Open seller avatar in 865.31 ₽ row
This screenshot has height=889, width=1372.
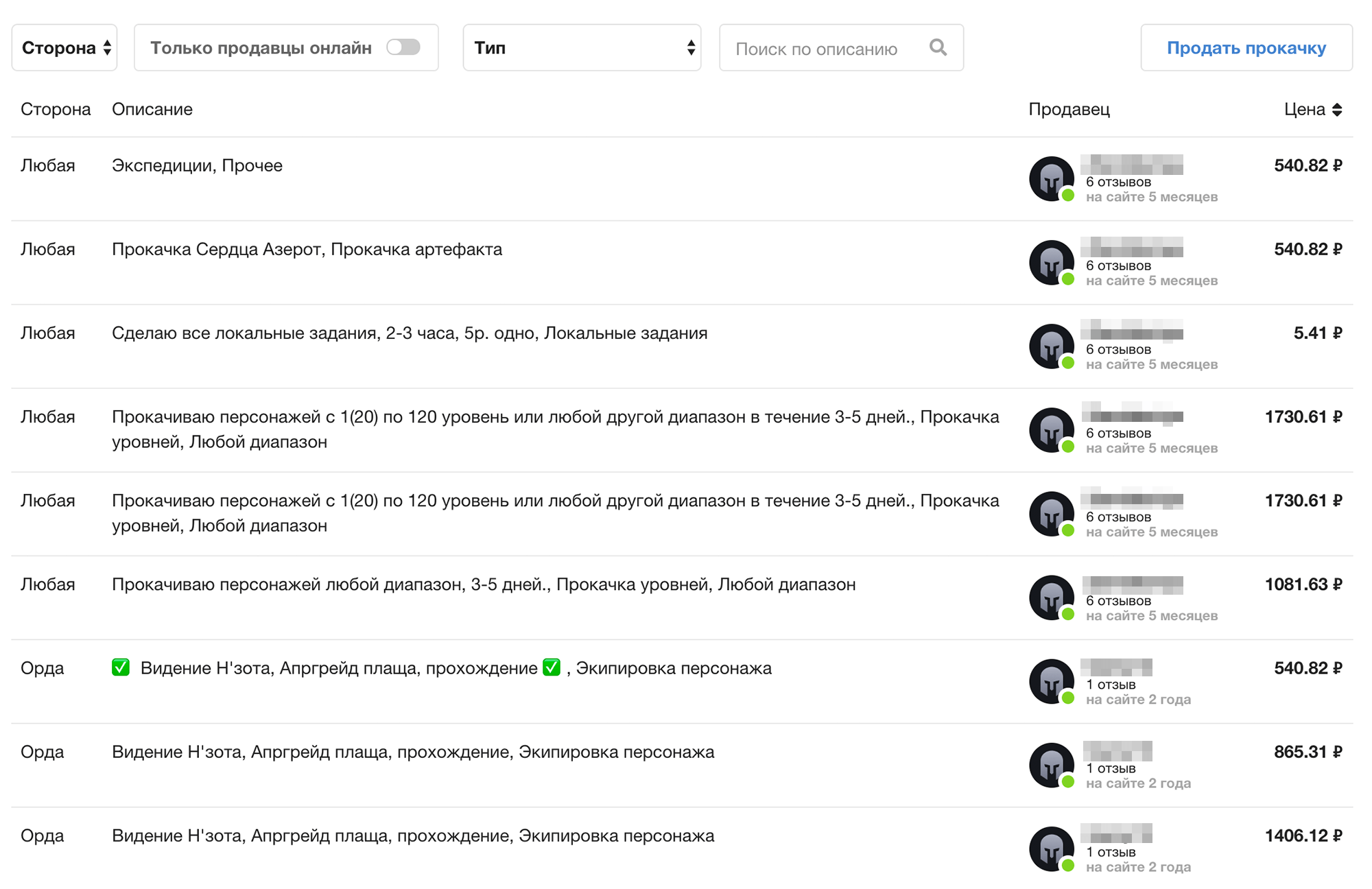1052,764
